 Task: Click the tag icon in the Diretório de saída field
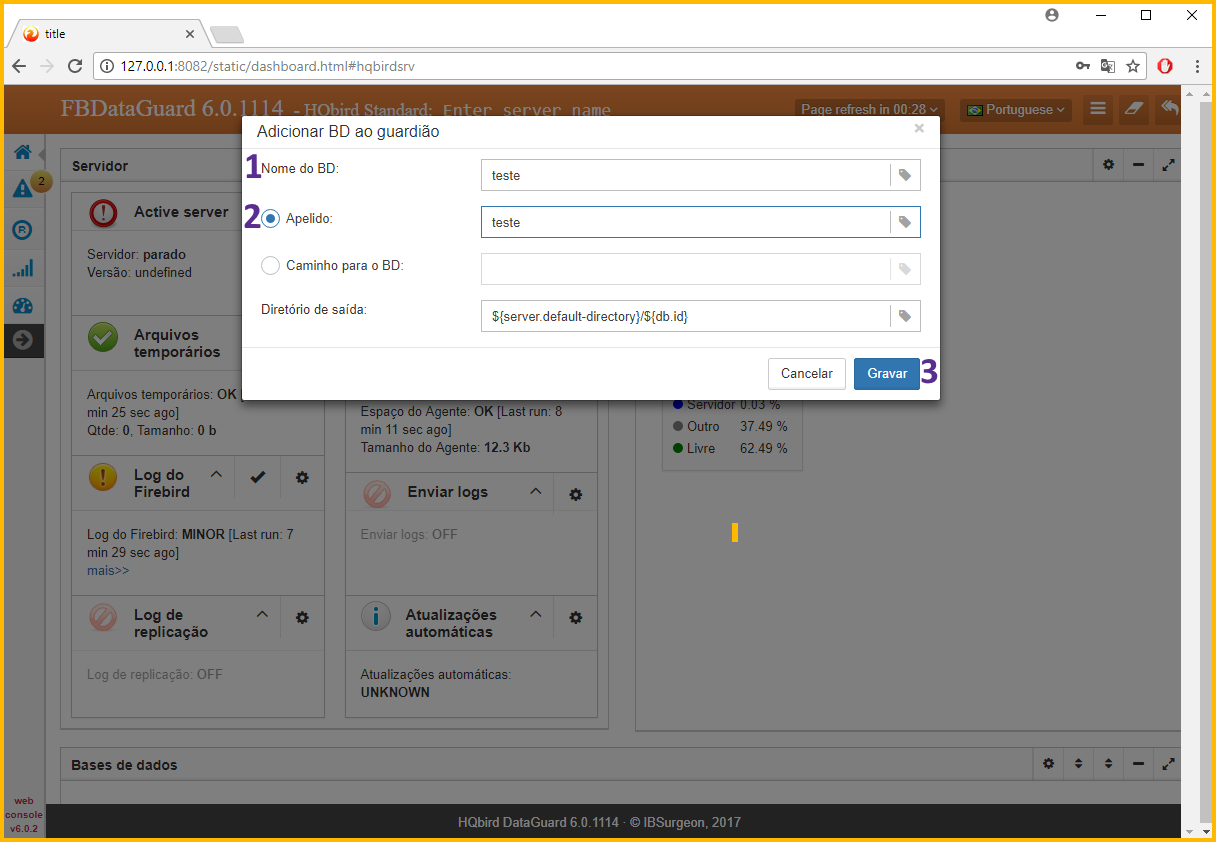tap(905, 316)
